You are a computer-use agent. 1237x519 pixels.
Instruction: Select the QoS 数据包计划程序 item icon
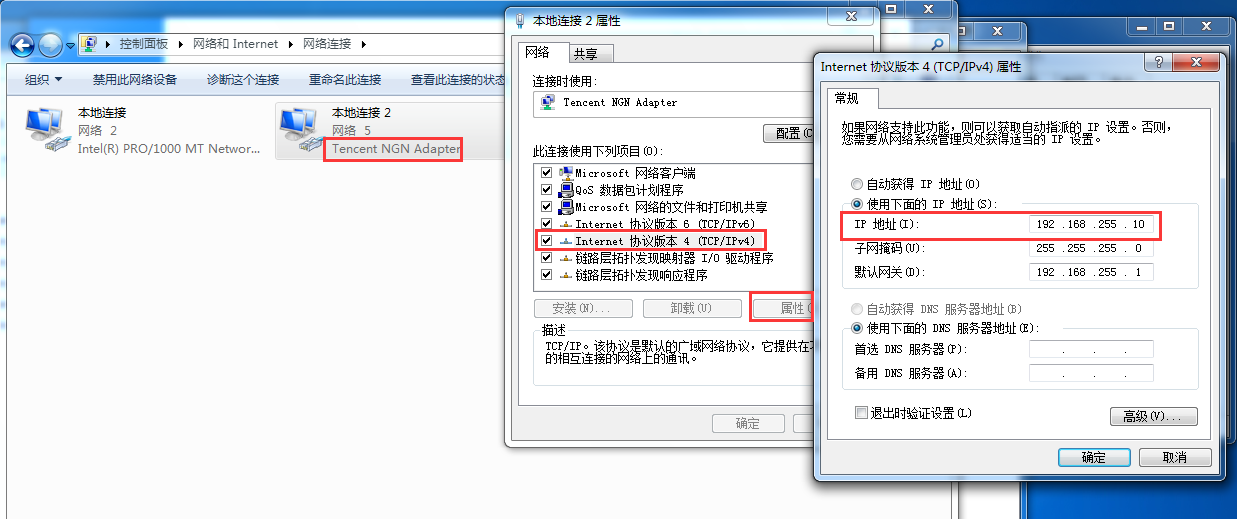coord(566,190)
